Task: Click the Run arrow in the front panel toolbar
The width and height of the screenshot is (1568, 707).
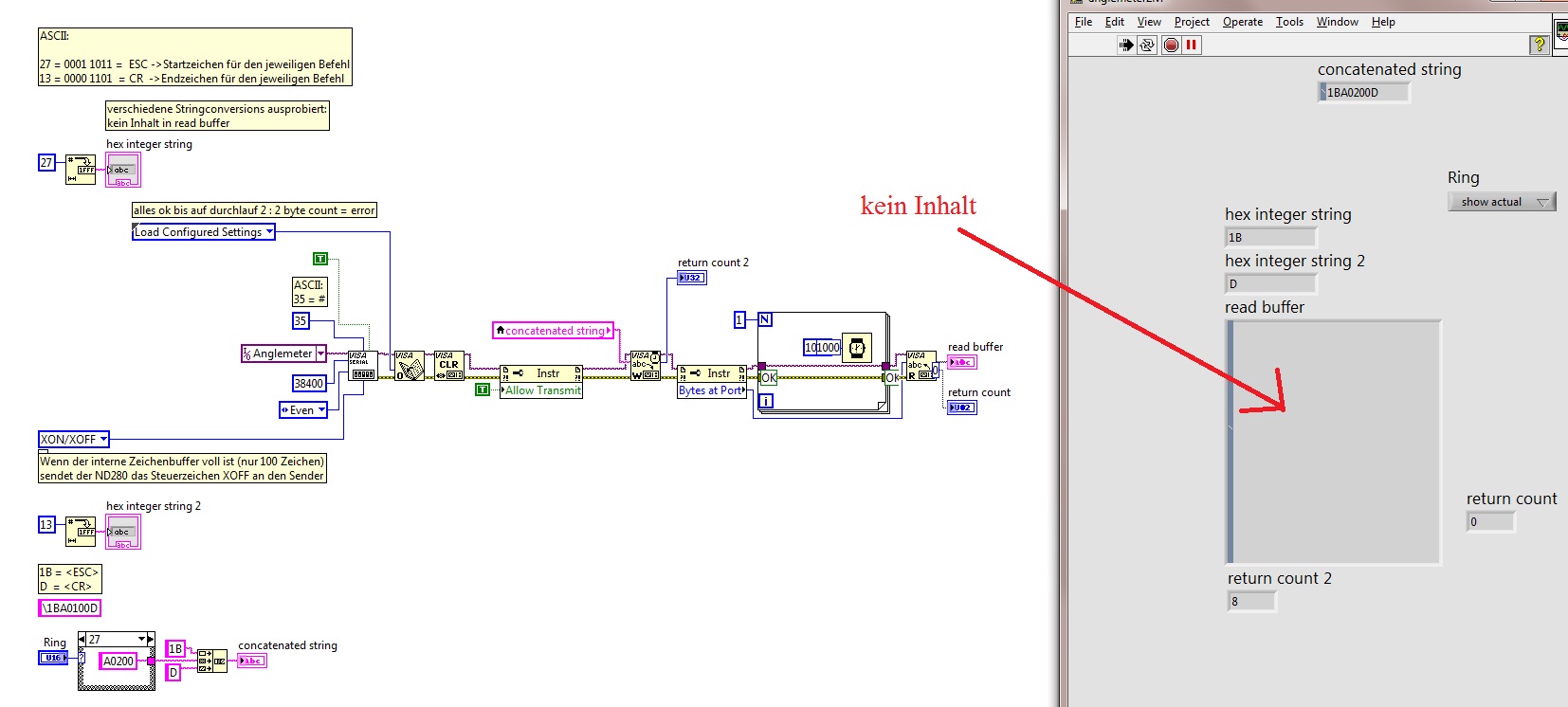Action: (1125, 45)
